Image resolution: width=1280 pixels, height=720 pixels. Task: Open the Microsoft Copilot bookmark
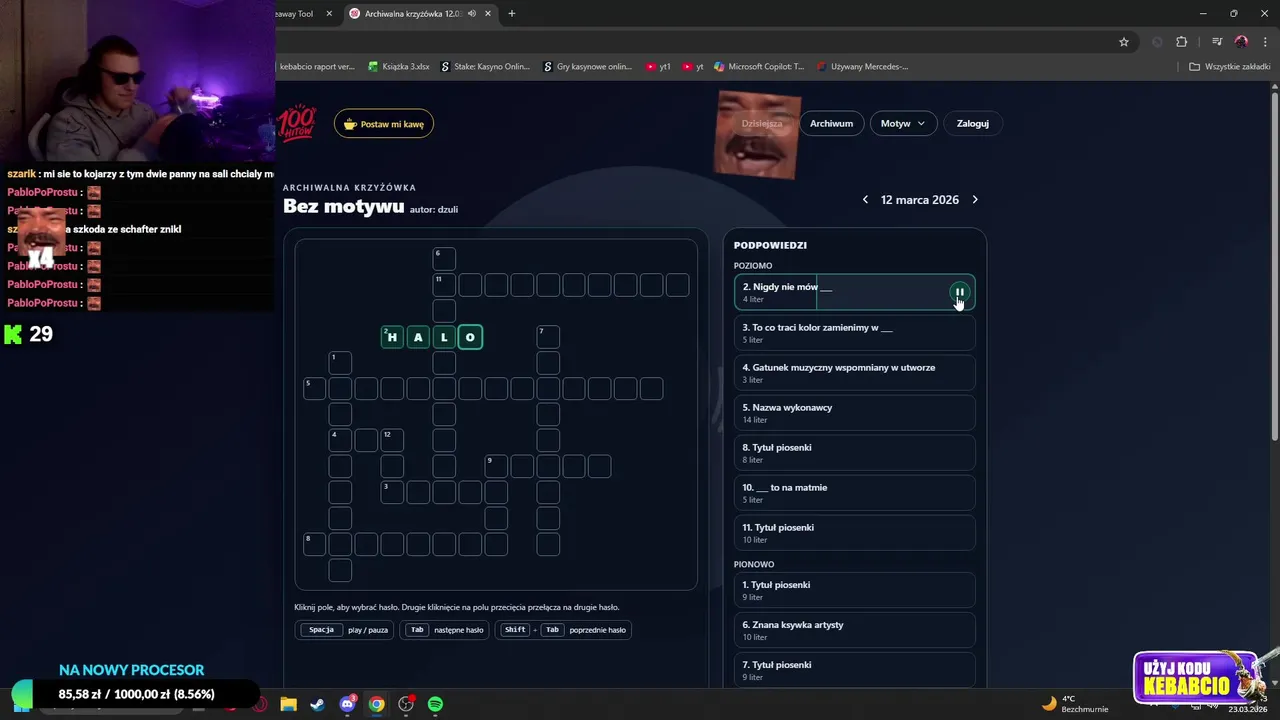pos(759,67)
